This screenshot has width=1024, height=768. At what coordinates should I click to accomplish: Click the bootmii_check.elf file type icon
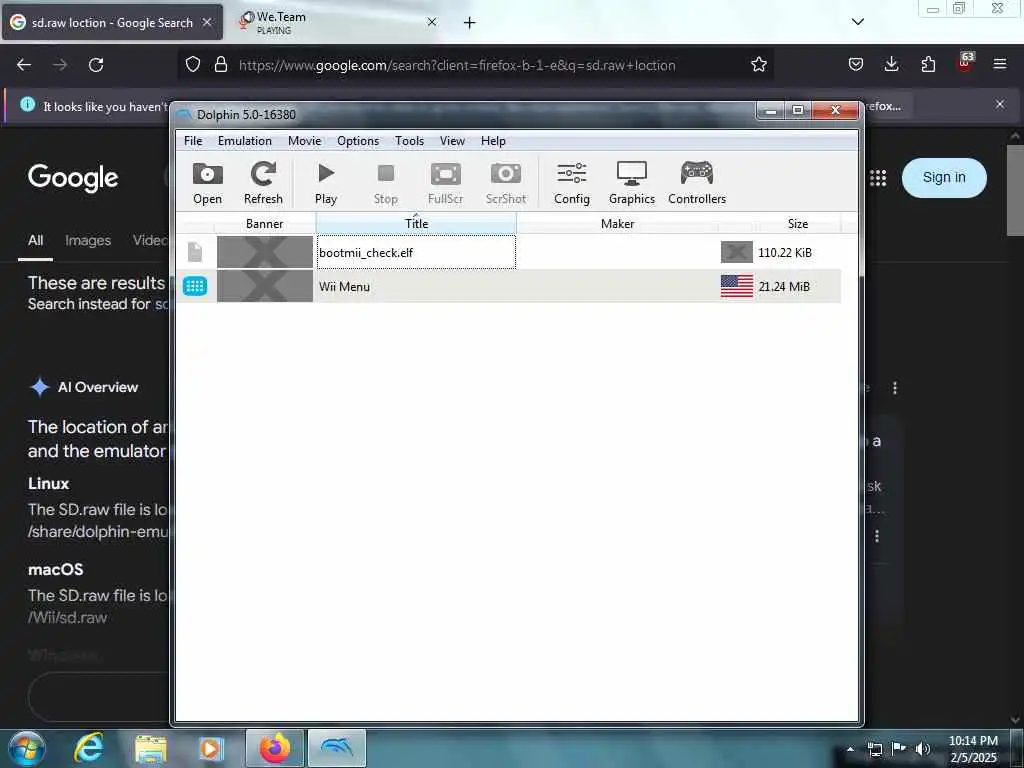(195, 252)
